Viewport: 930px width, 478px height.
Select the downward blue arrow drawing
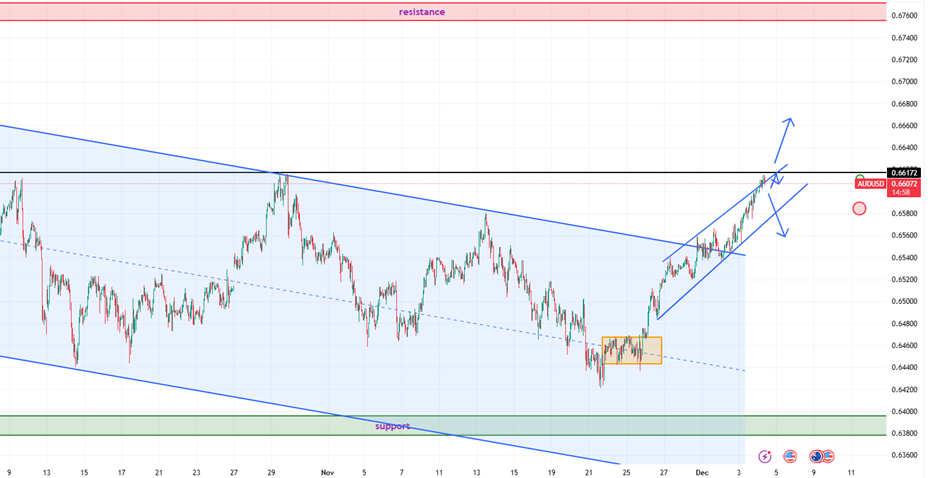point(778,216)
